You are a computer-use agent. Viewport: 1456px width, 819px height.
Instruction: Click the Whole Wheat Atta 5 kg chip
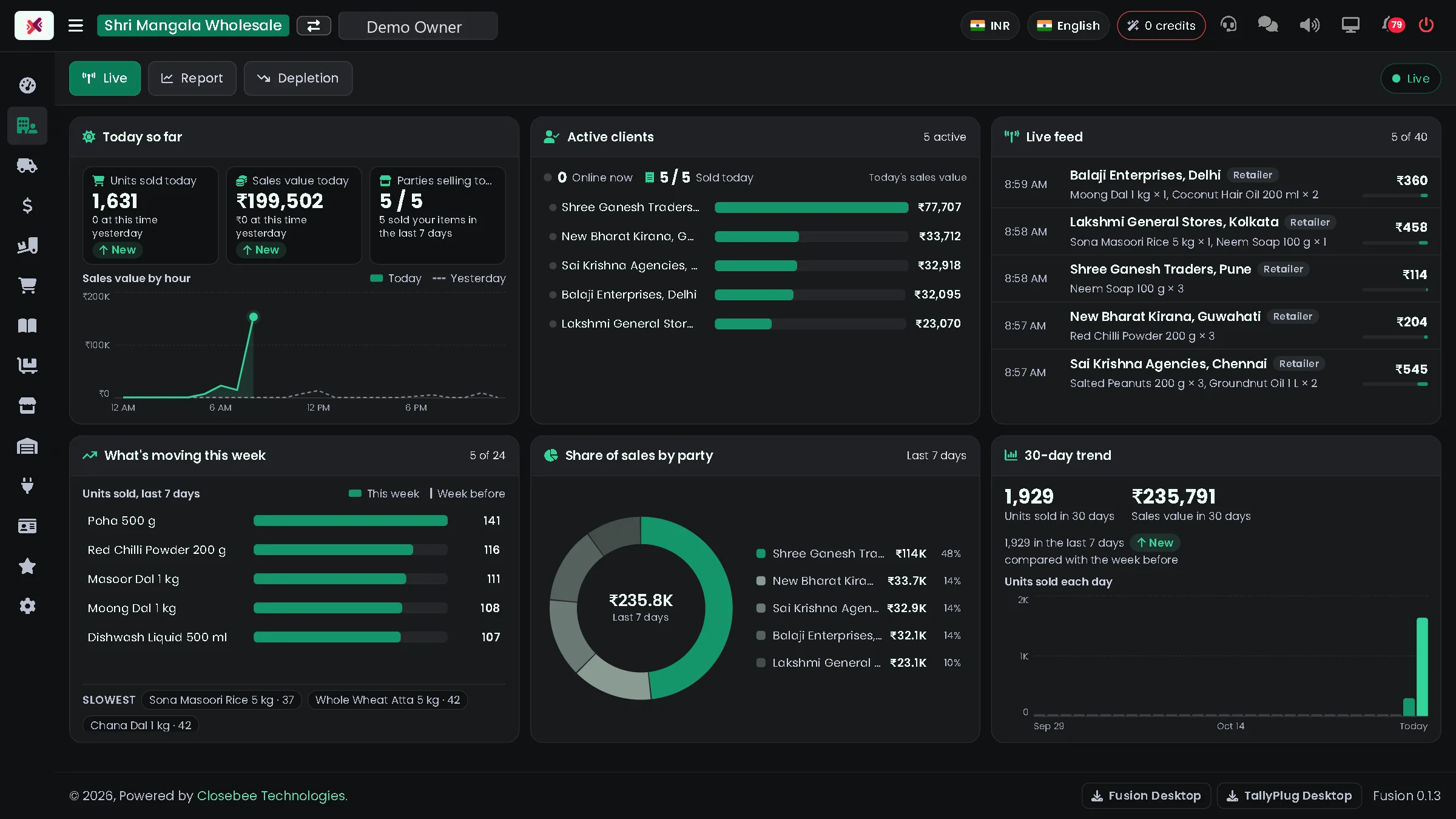click(x=388, y=700)
